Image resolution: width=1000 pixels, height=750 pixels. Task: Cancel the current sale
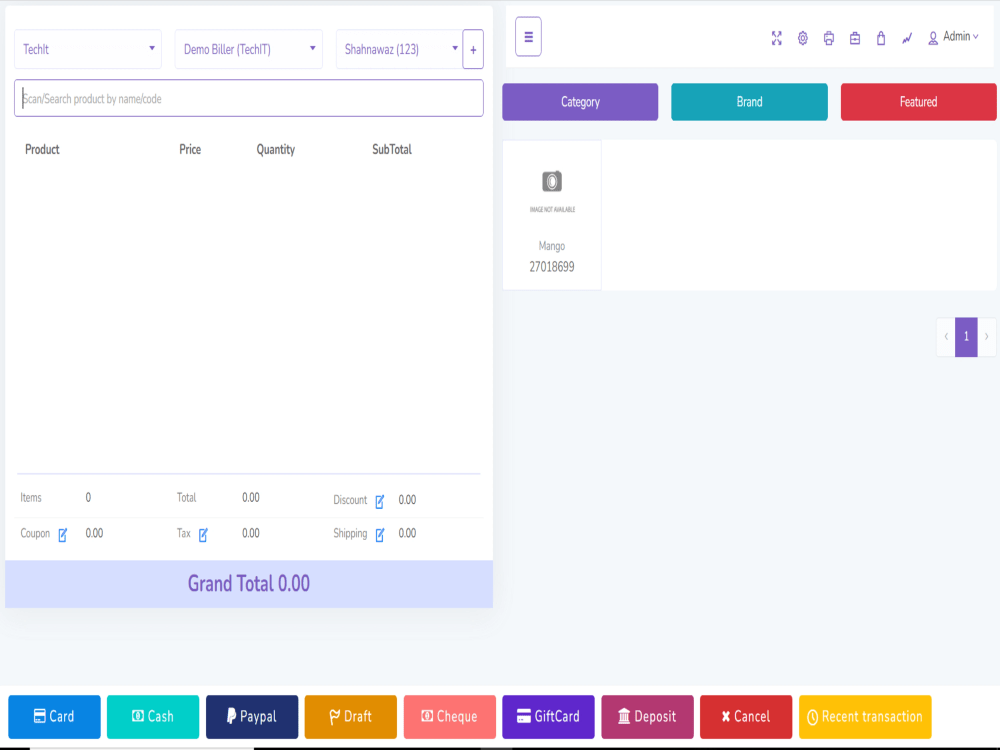click(745, 716)
